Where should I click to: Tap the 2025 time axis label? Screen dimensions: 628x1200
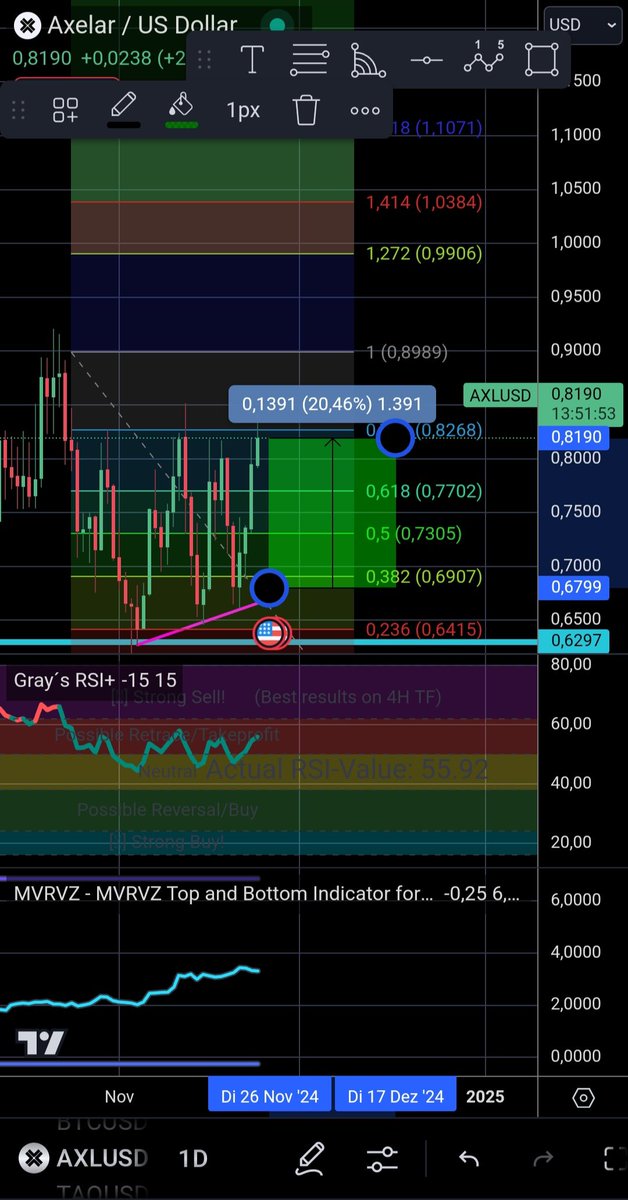click(485, 1096)
